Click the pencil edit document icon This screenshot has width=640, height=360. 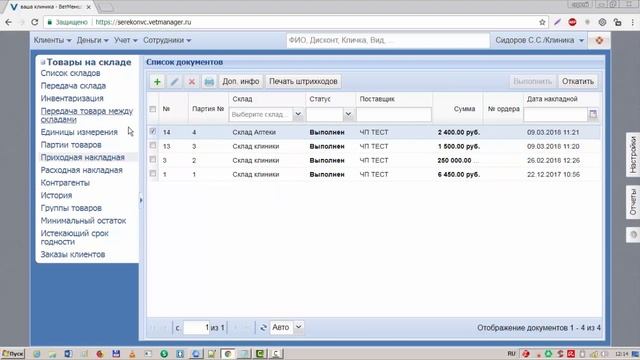coord(174,82)
